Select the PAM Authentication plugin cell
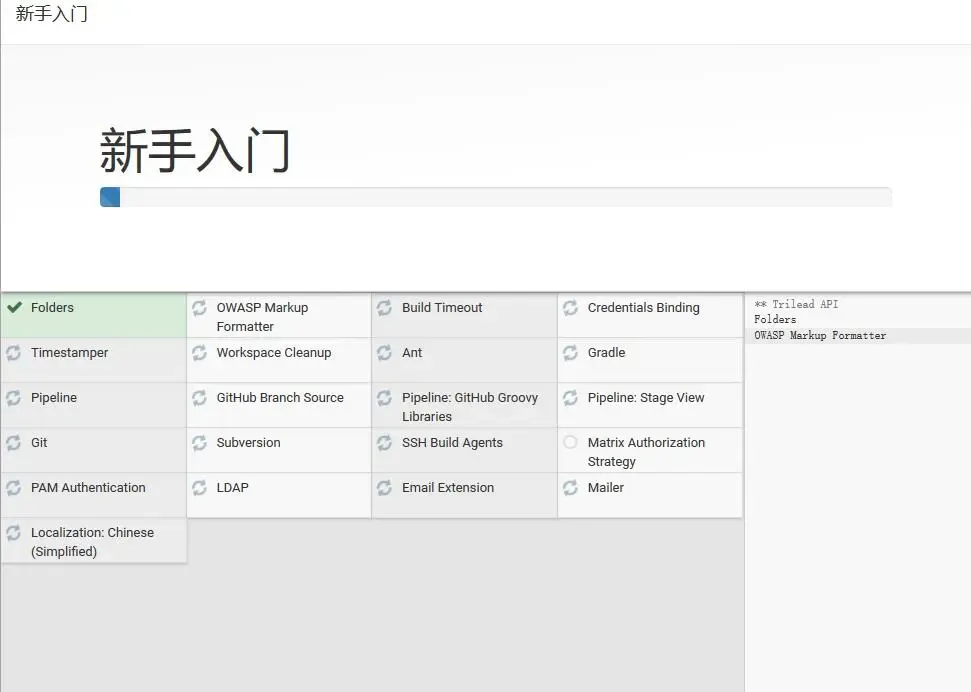The height and width of the screenshot is (692, 971). 92,495
